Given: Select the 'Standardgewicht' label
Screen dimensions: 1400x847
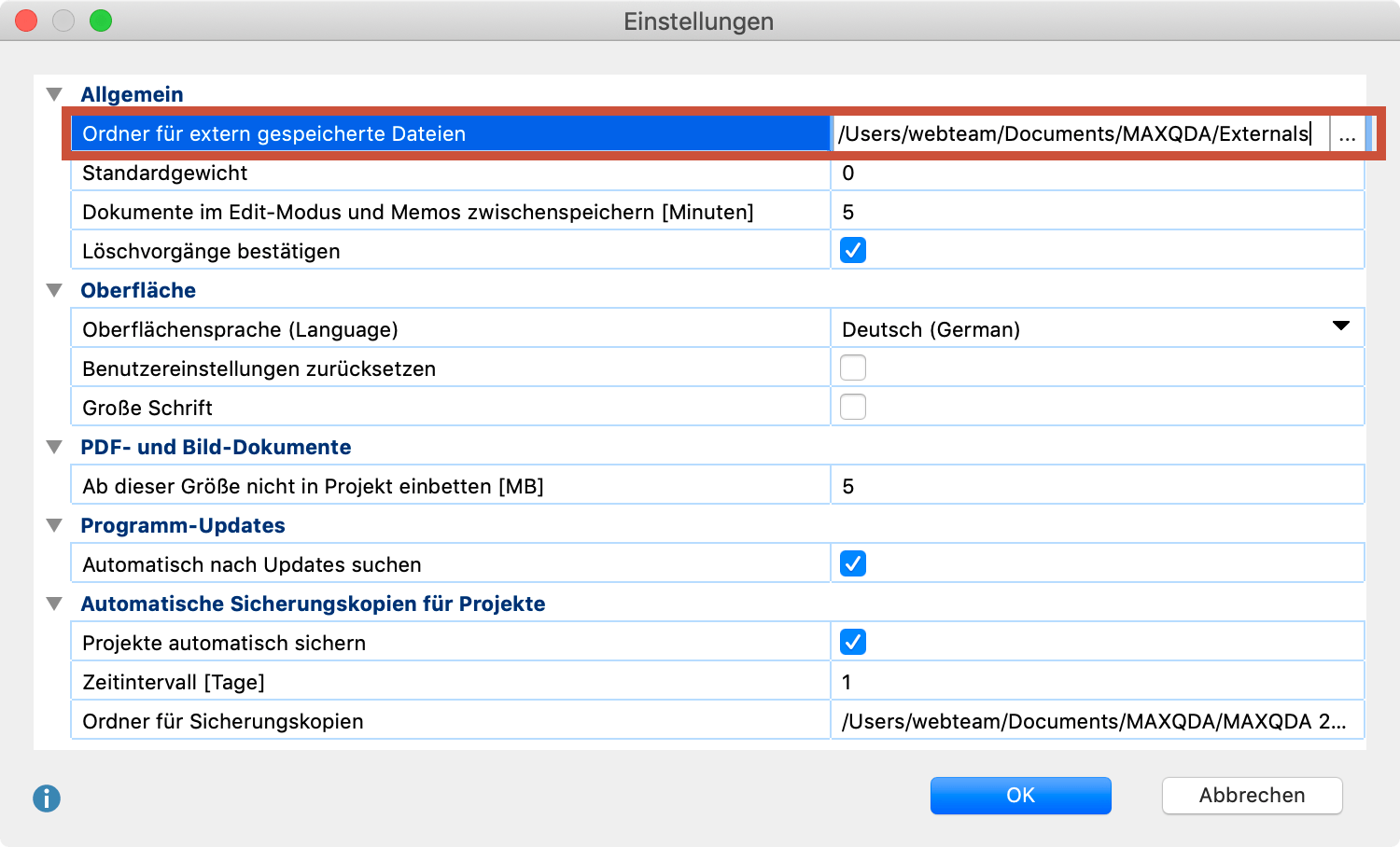Looking at the screenshot, I should click(164, 174).
